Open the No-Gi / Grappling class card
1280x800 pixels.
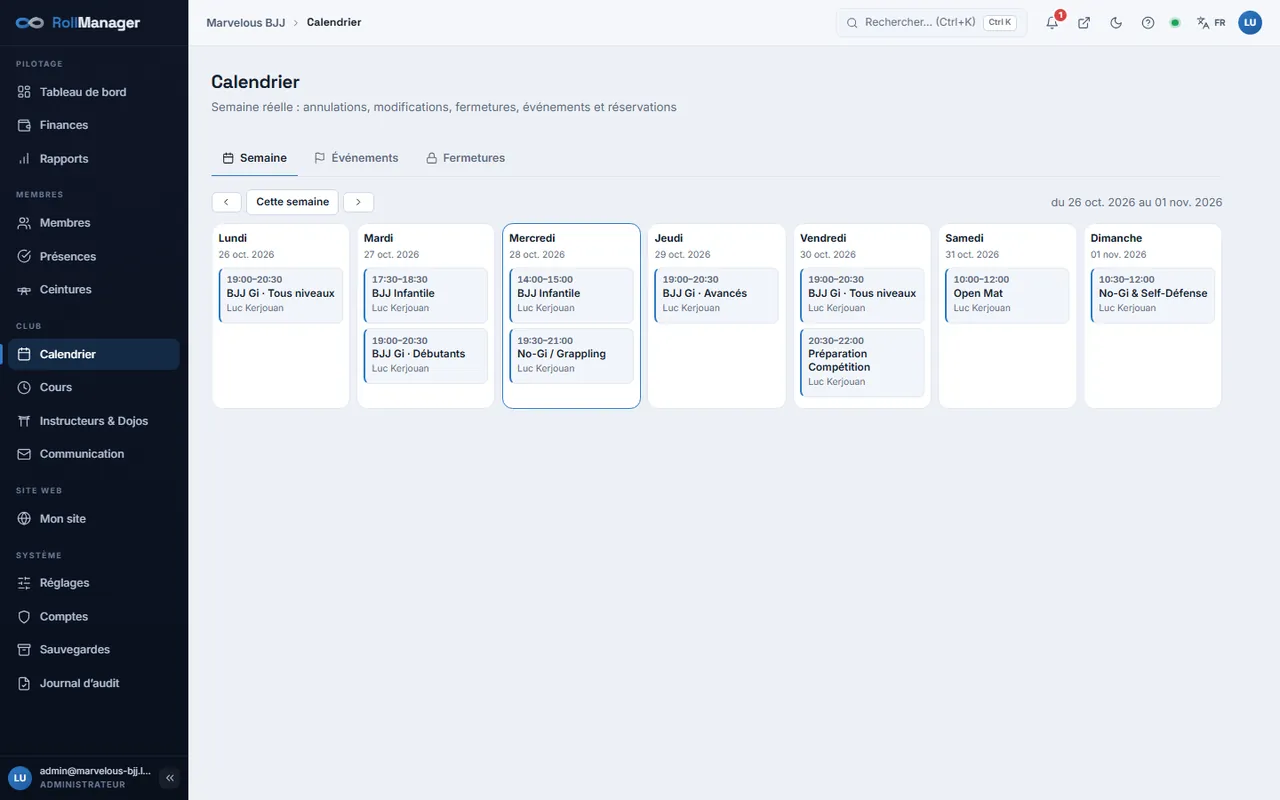(x=571, y=356)
